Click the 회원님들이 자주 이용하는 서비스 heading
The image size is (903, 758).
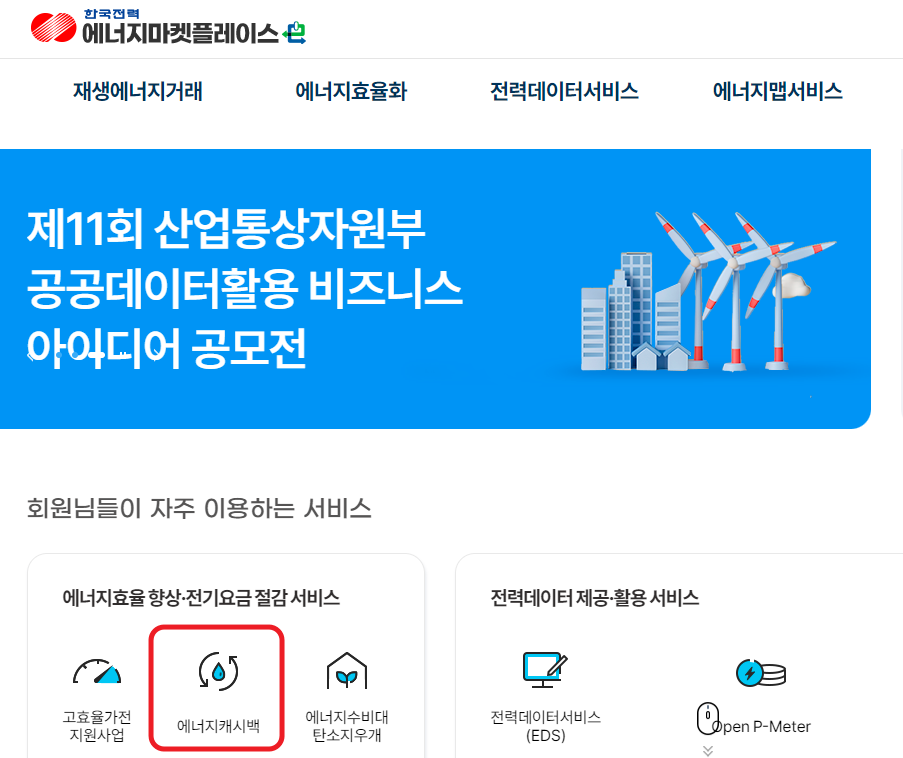199,508
